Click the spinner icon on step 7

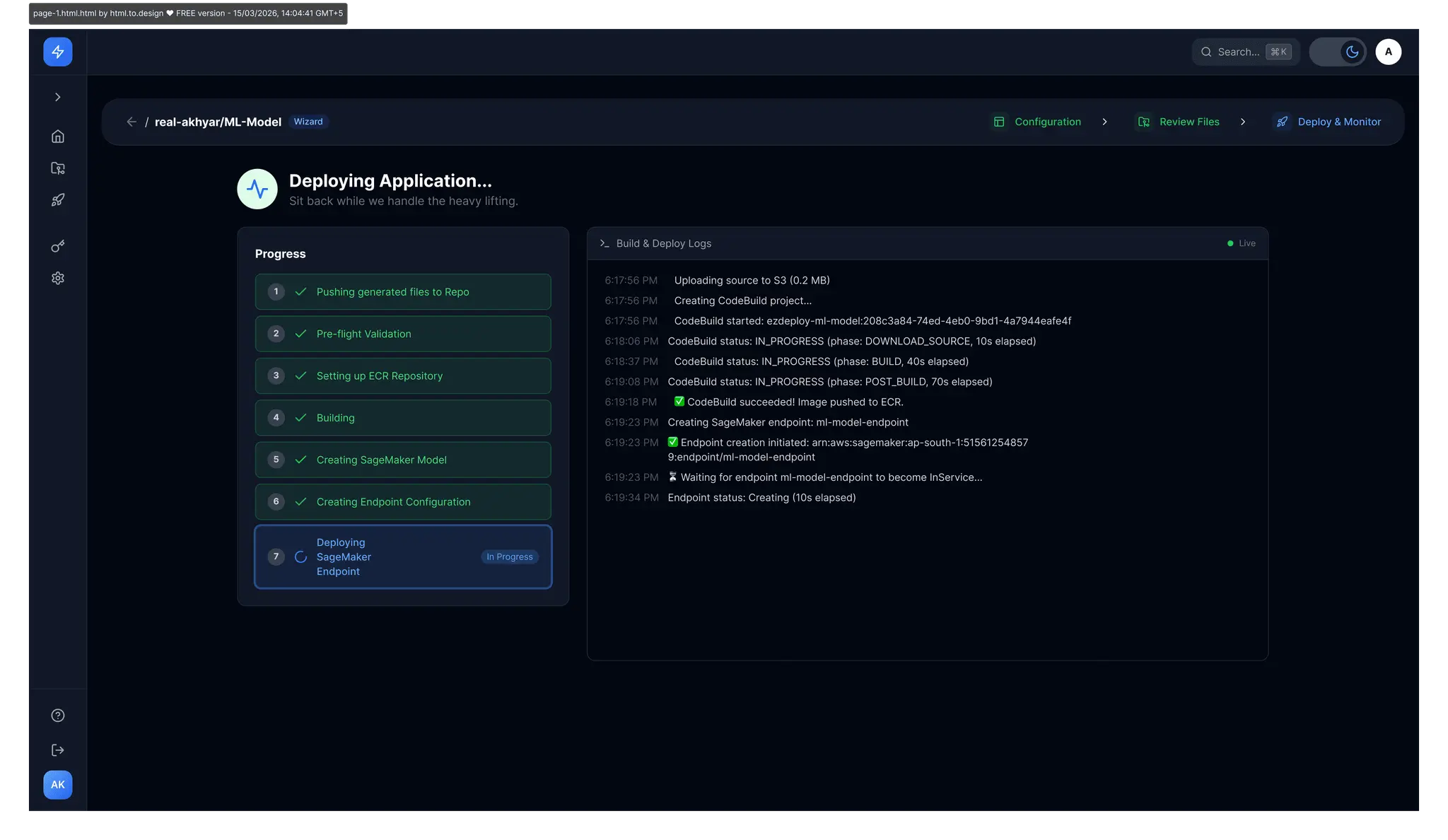(x=300, y=557)
